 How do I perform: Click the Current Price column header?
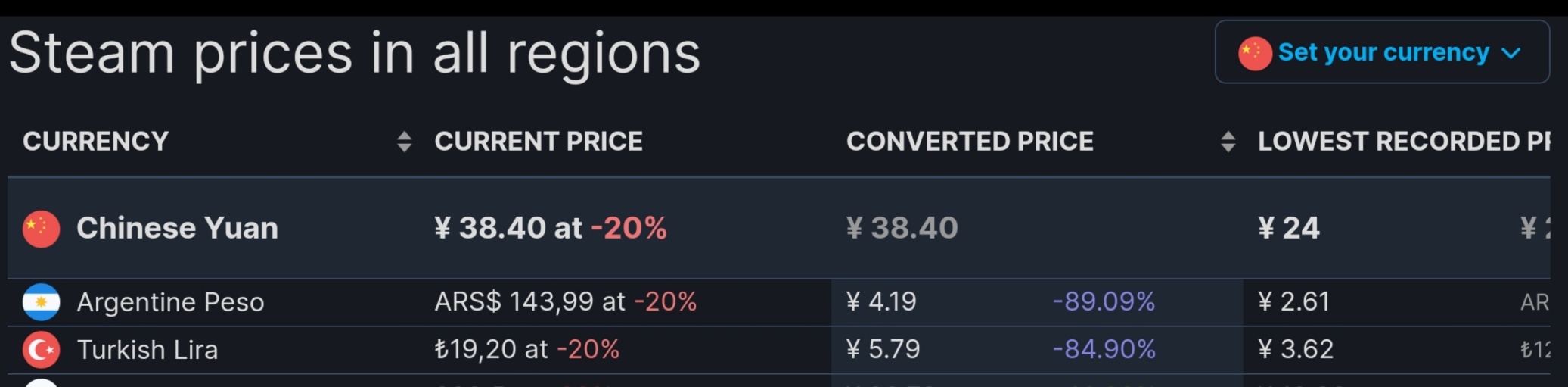tap(539, 141)
